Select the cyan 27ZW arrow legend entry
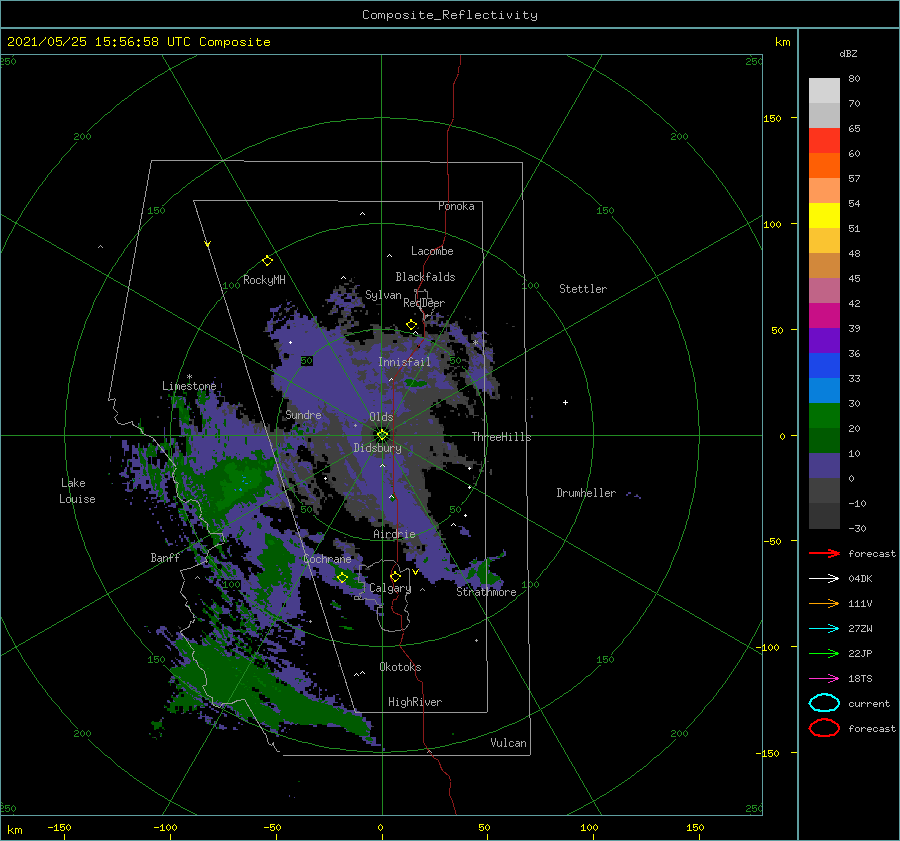900x841 pixels. (x=824, y=628)
